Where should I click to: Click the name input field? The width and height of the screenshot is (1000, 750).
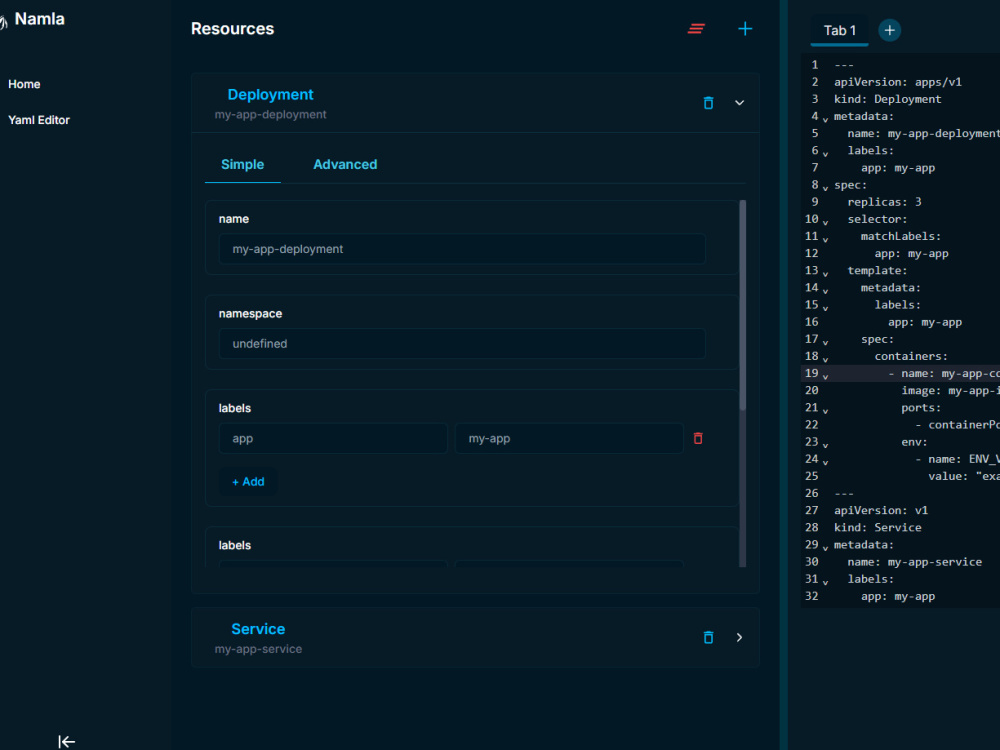tap(462, 249)
